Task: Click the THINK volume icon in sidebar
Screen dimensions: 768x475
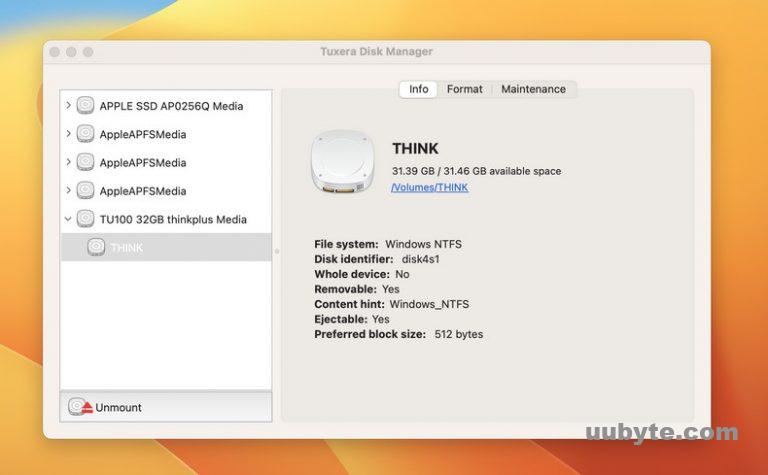Action: 96,247
